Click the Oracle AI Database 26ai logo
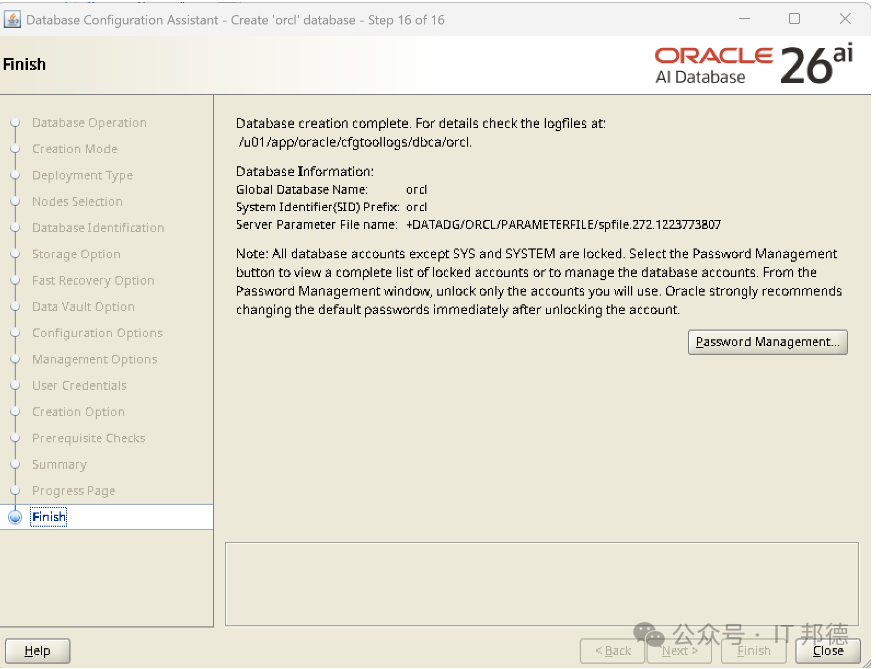This screenshot has height=669, width=876. pyautogui.click(x=754, y=64)
